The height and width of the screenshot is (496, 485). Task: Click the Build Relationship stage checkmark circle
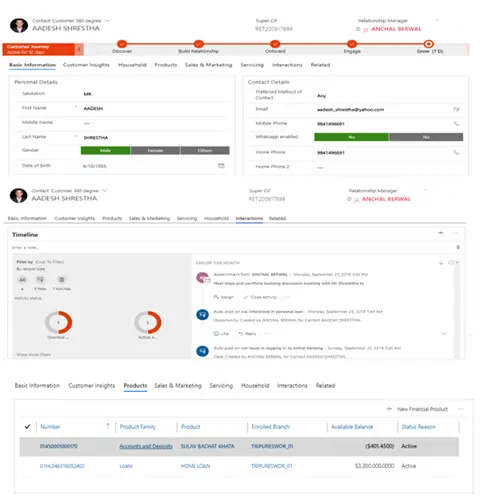click(x=199, y=44)
